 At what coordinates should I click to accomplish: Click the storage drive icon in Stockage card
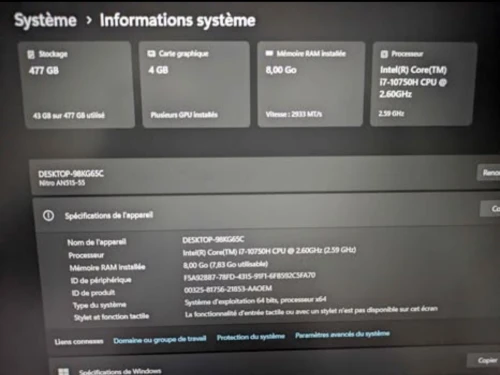click(31, 54)
